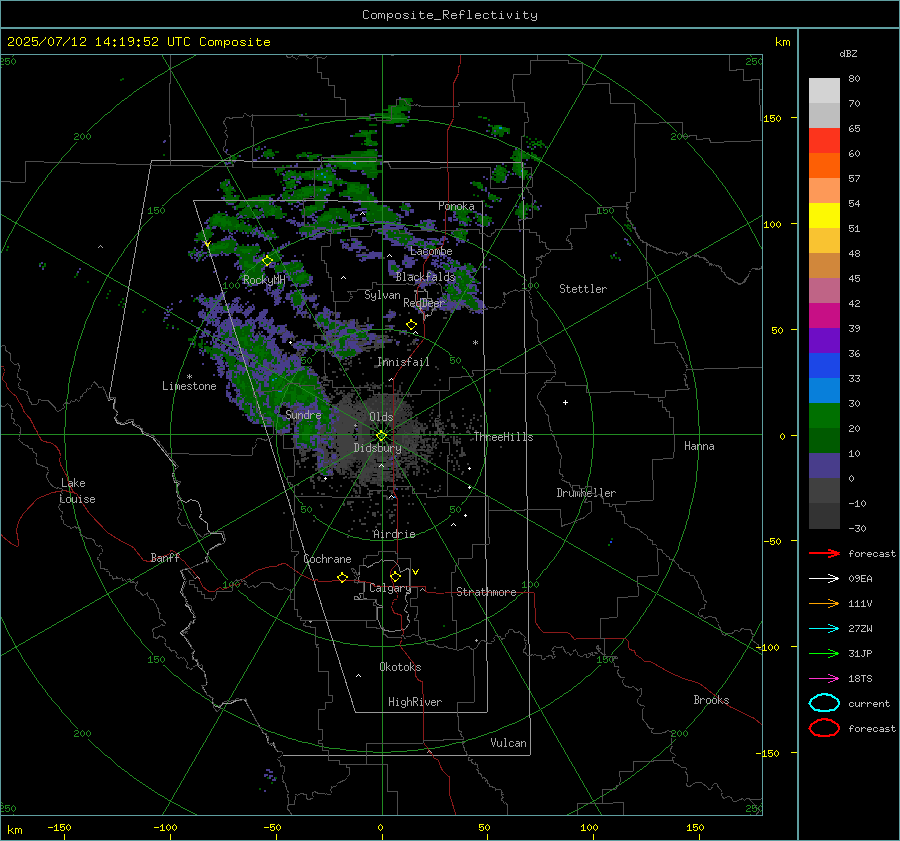Click the Drumheller town label

pos(586,493)
